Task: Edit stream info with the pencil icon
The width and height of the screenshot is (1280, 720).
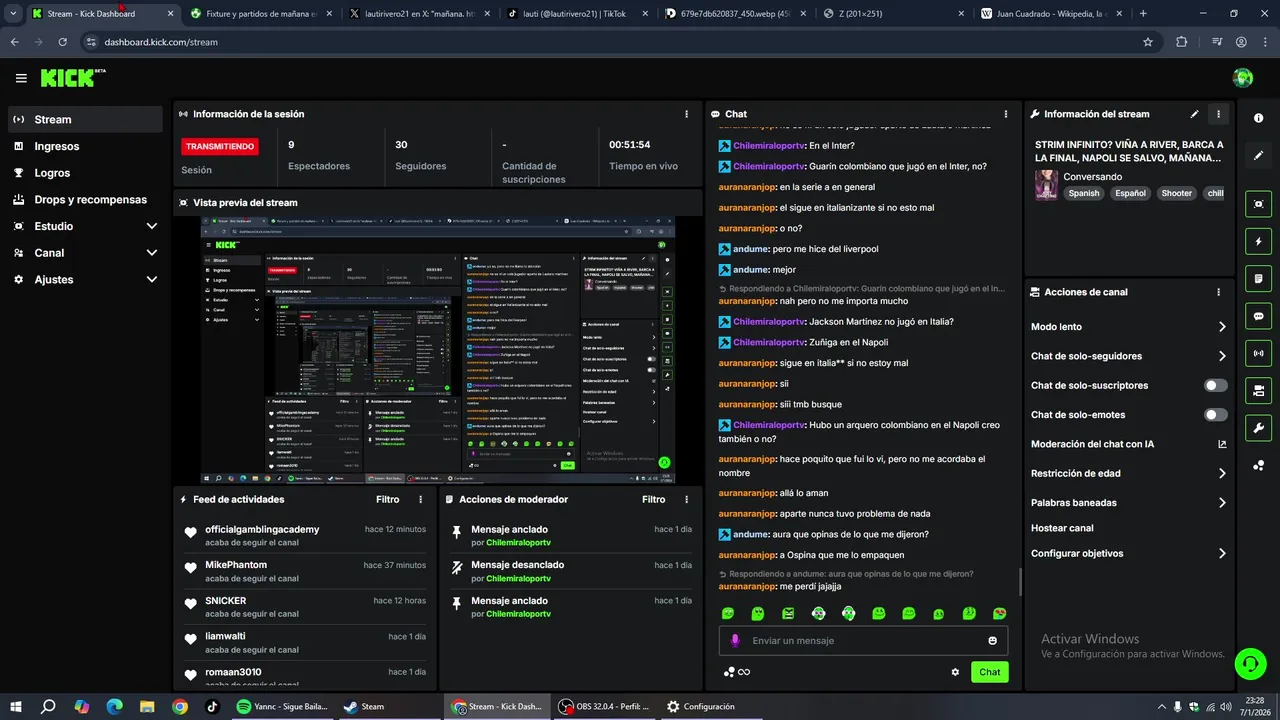Action: point(1194,114)
